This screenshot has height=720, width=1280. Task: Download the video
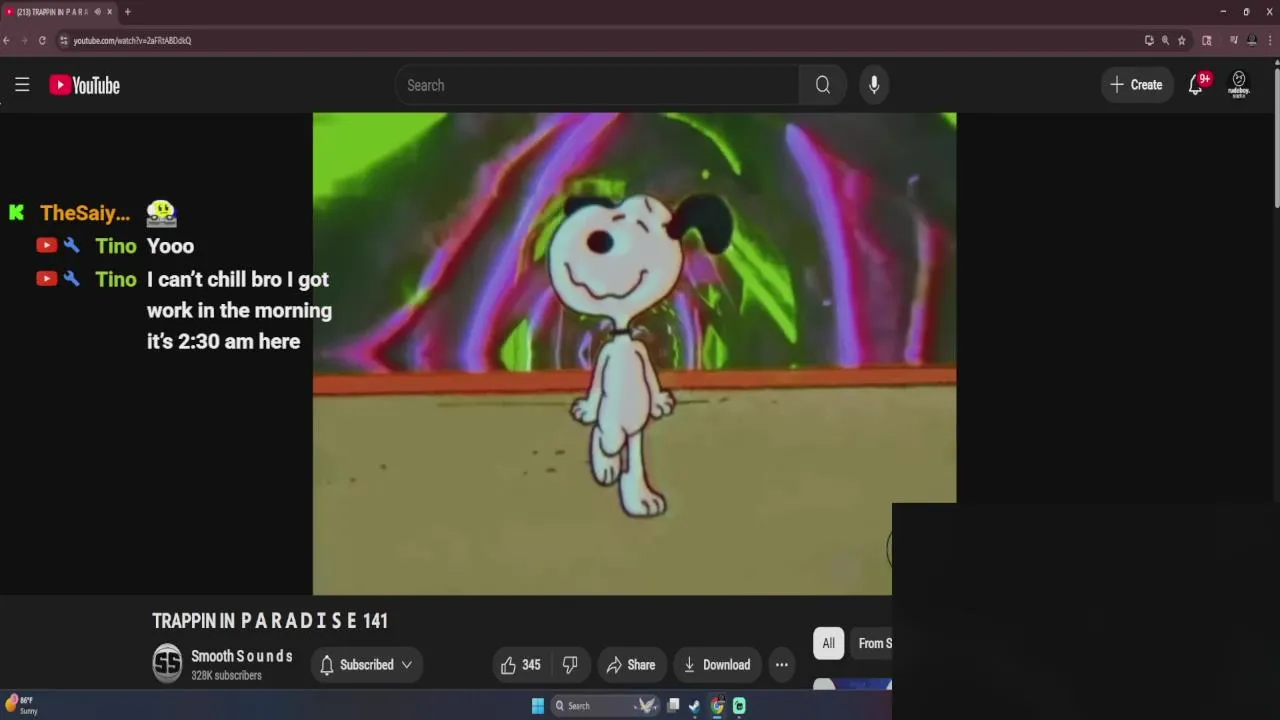click(x=716, y=665)
